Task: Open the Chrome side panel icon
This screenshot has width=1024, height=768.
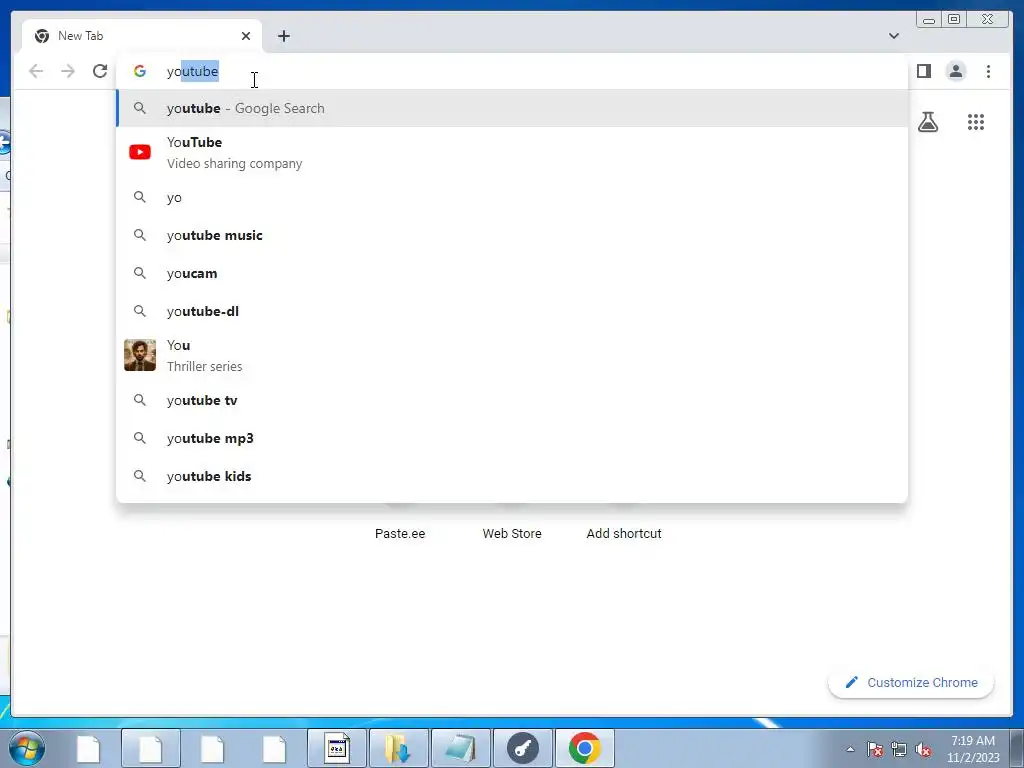Action: coord(923,71)
